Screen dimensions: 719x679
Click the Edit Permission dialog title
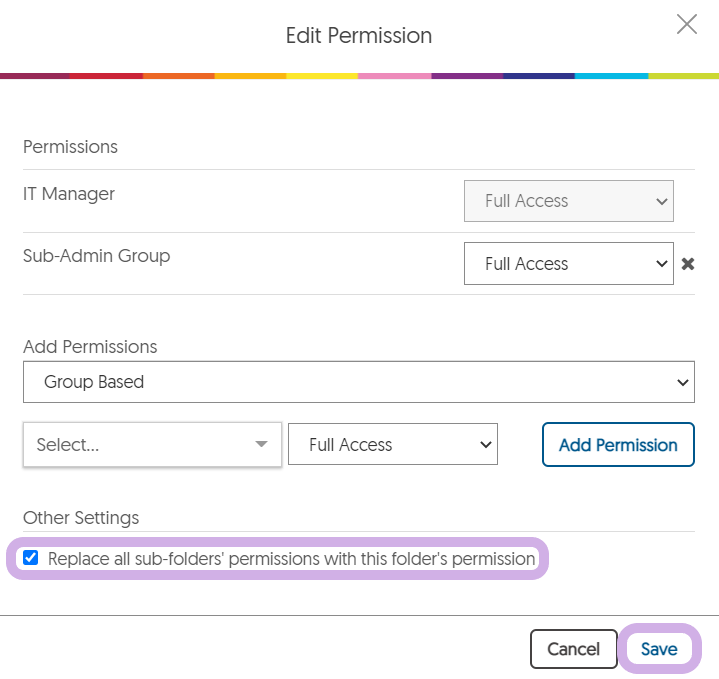(359, 36)
